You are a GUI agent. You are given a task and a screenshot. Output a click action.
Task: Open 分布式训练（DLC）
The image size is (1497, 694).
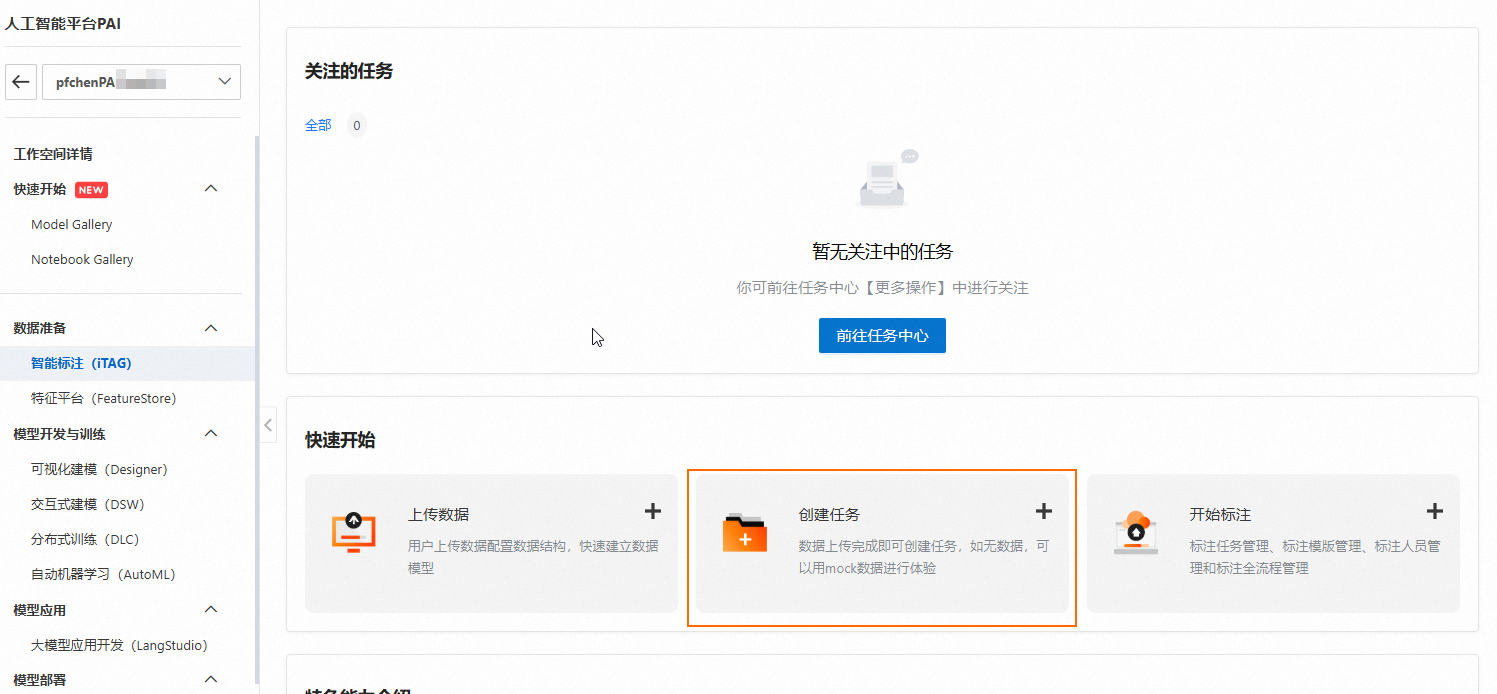[85, 540]
